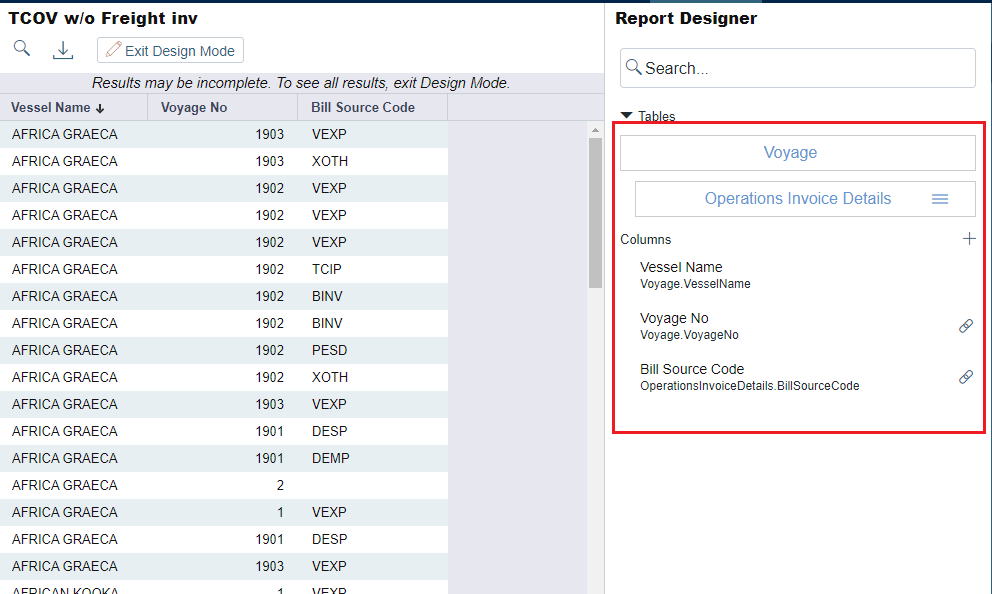
Task: Type in the Report Designer search field
Action: pyautogui.click(x=805, y=68)
